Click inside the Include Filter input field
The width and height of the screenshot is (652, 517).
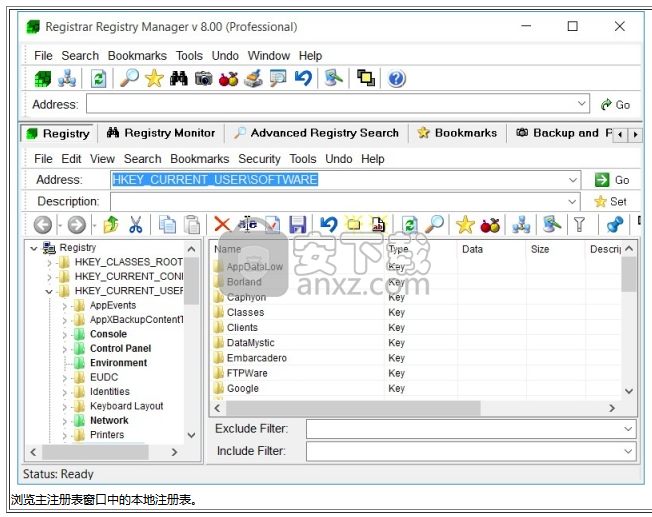click(x=463, y=451)
